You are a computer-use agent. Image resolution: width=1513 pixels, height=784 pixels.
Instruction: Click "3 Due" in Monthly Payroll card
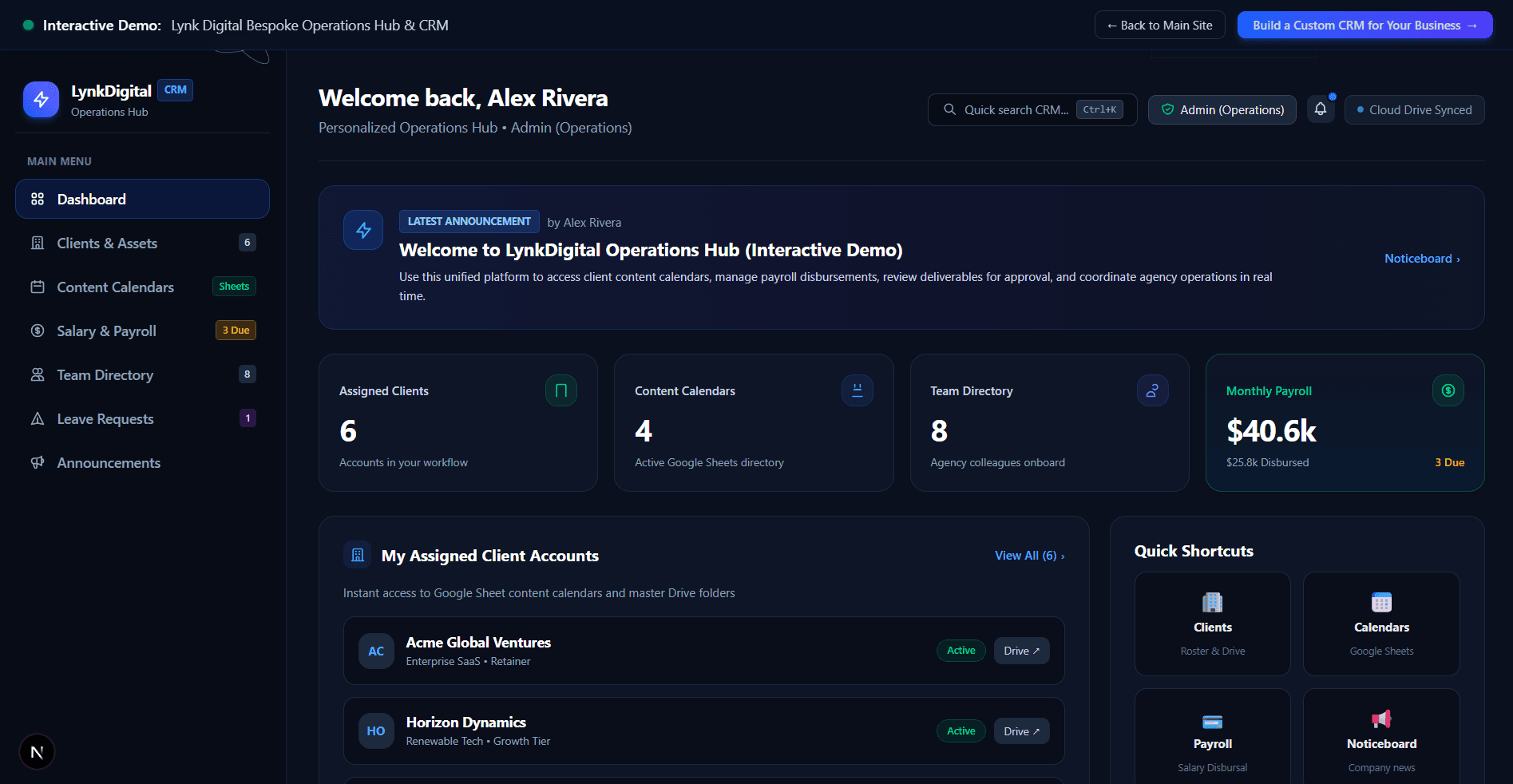[x=1449, y=462]
